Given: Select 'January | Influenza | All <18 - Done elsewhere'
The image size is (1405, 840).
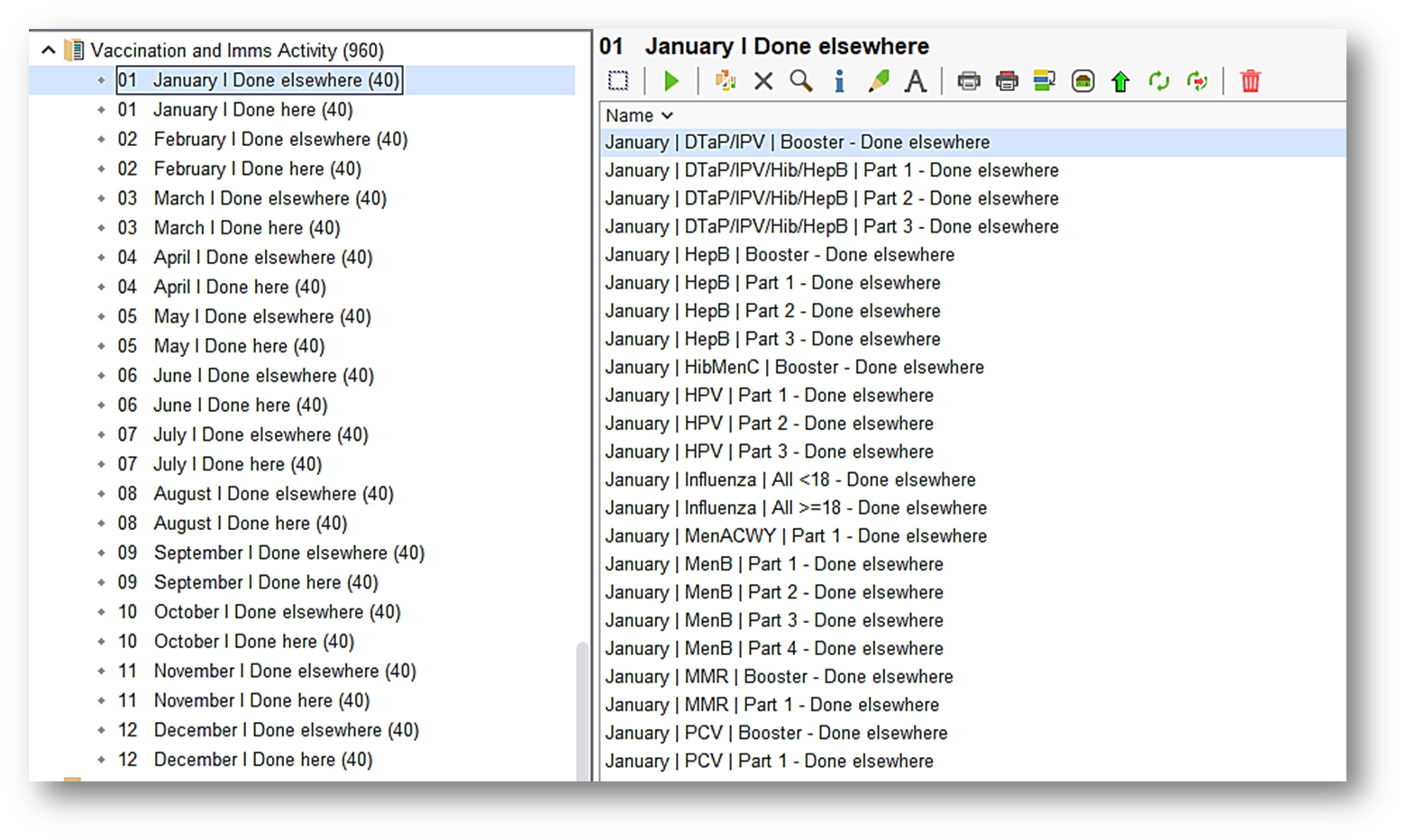Looking at the screenshot, I should (x=790, y=479).
